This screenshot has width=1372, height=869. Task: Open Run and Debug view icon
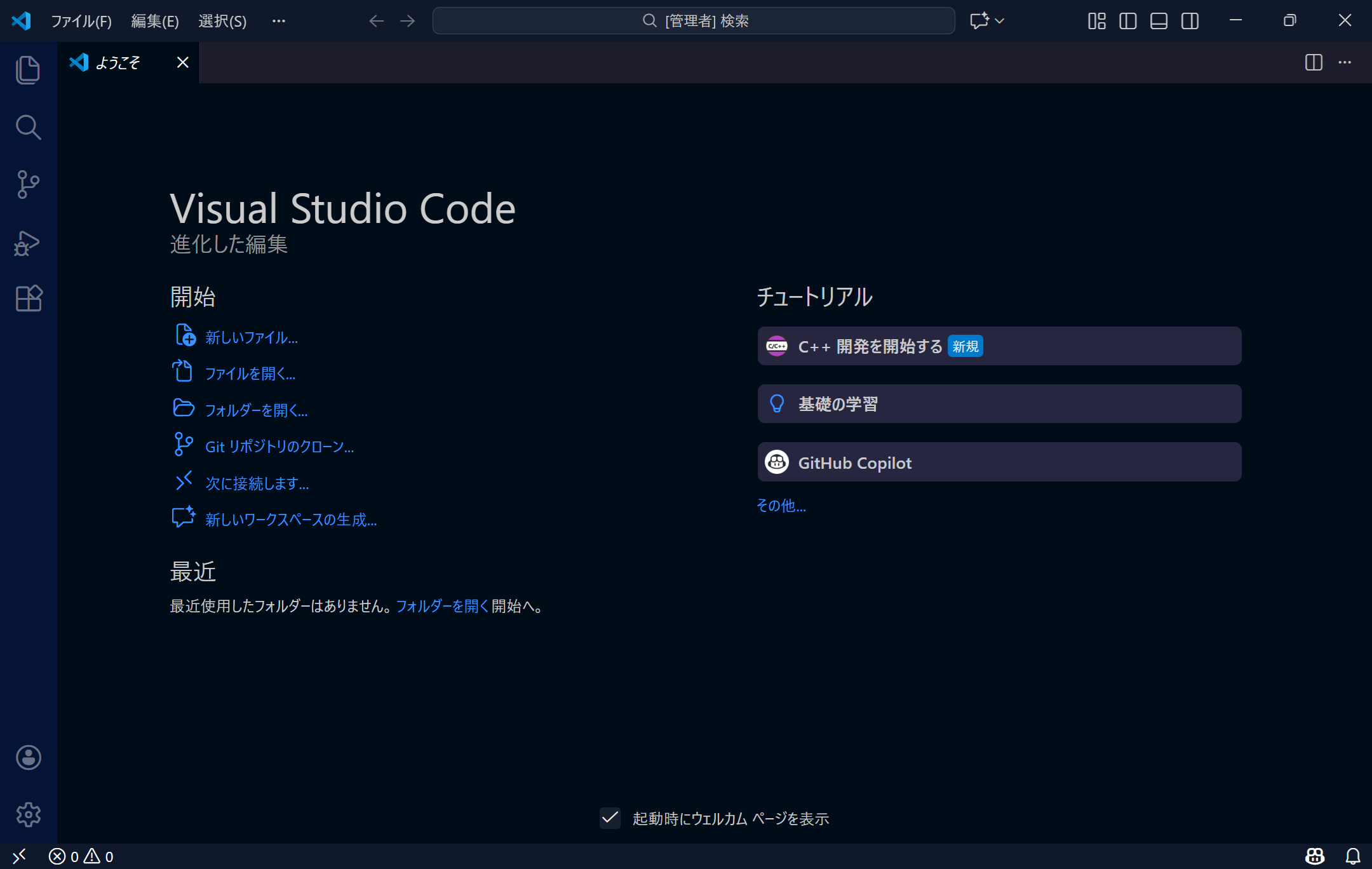point(28,243)
